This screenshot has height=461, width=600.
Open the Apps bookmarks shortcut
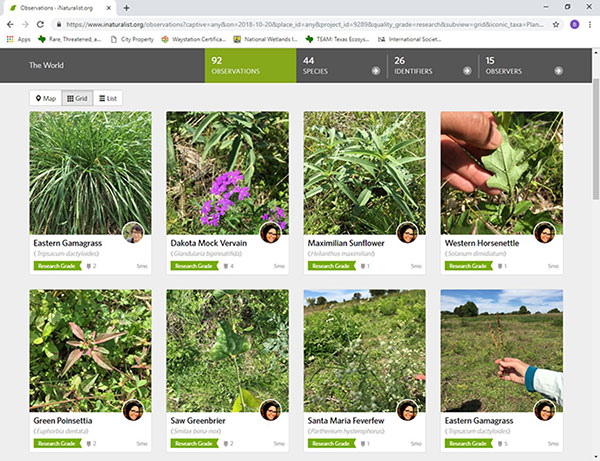click(18, 39)
